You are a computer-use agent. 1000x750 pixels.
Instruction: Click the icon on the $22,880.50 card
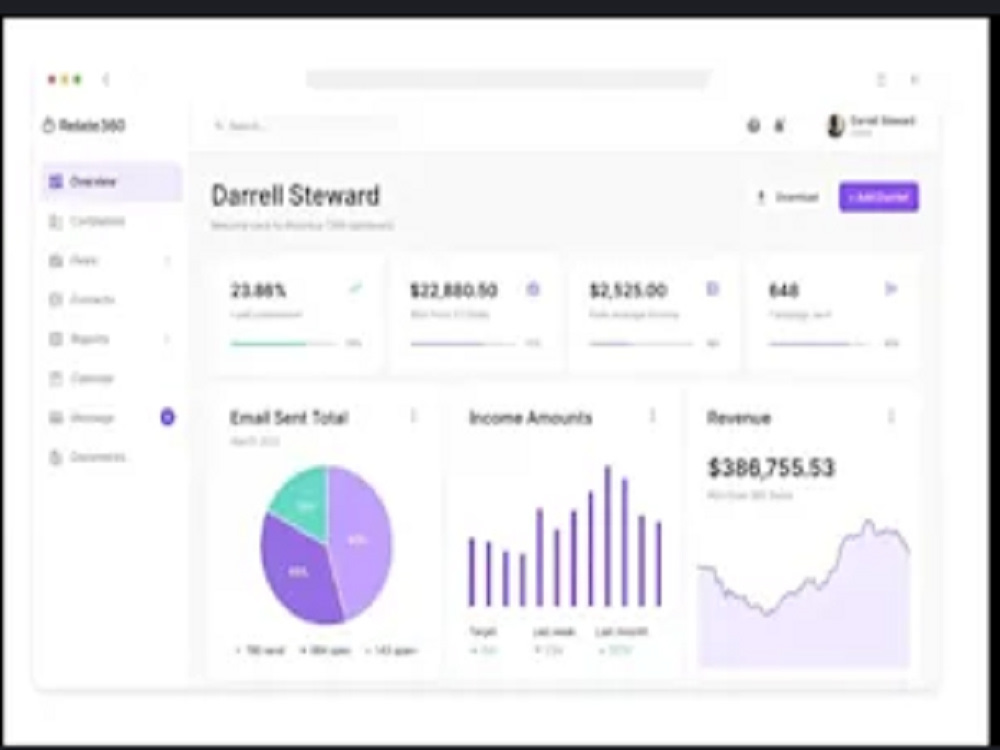click(x=533, y=289)
